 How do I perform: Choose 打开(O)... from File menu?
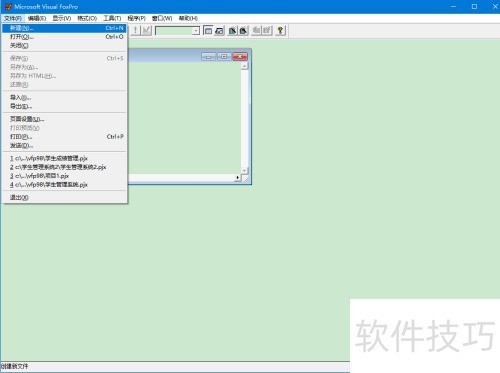(x=64, y=37)
